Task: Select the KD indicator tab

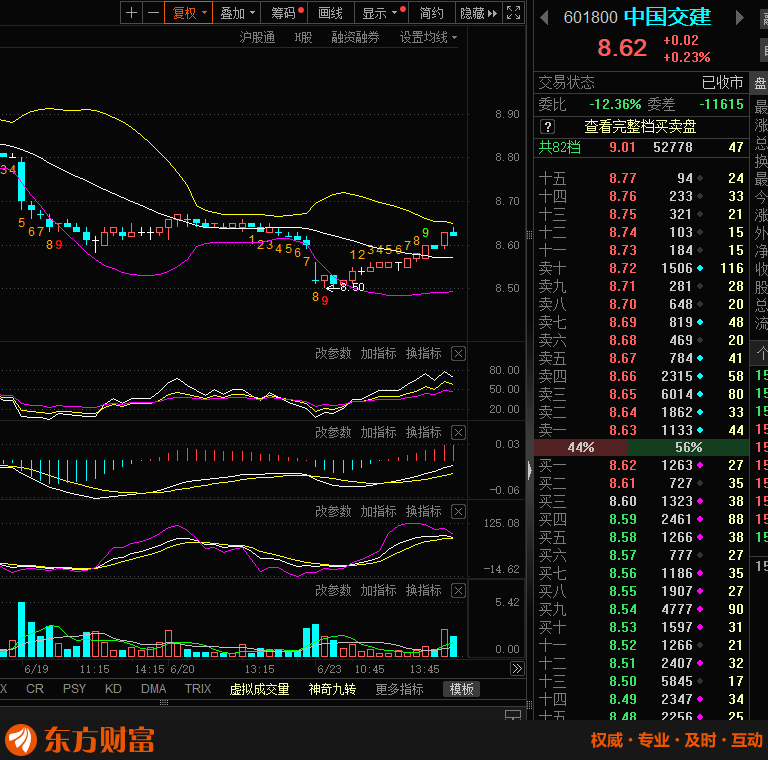Action: (113, 689)
